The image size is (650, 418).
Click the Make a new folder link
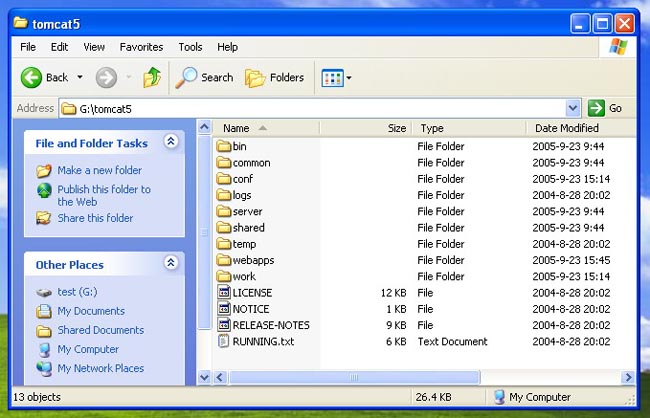pos(99,170)
